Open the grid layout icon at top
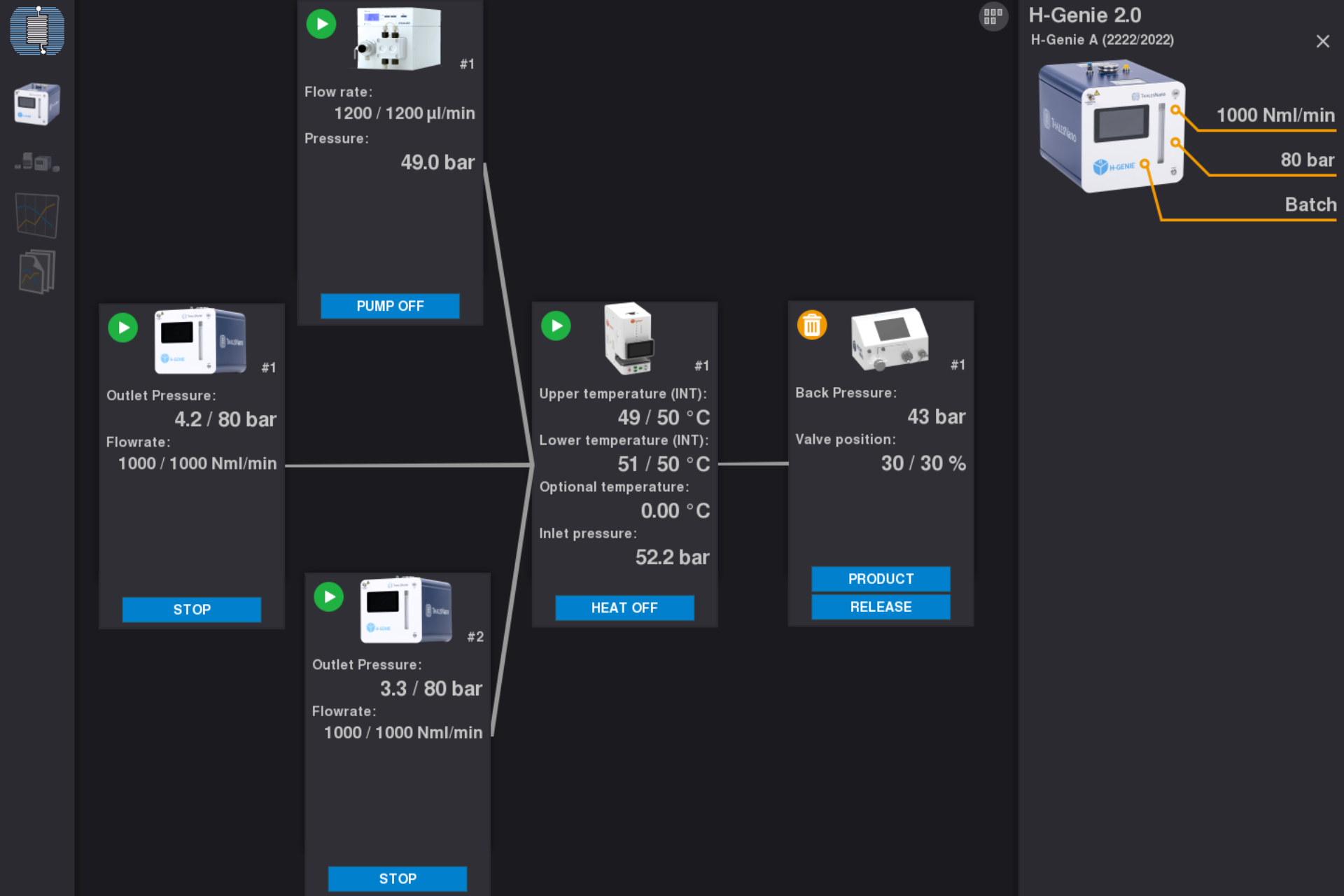 pyautogui.click(x=993, y=16)
